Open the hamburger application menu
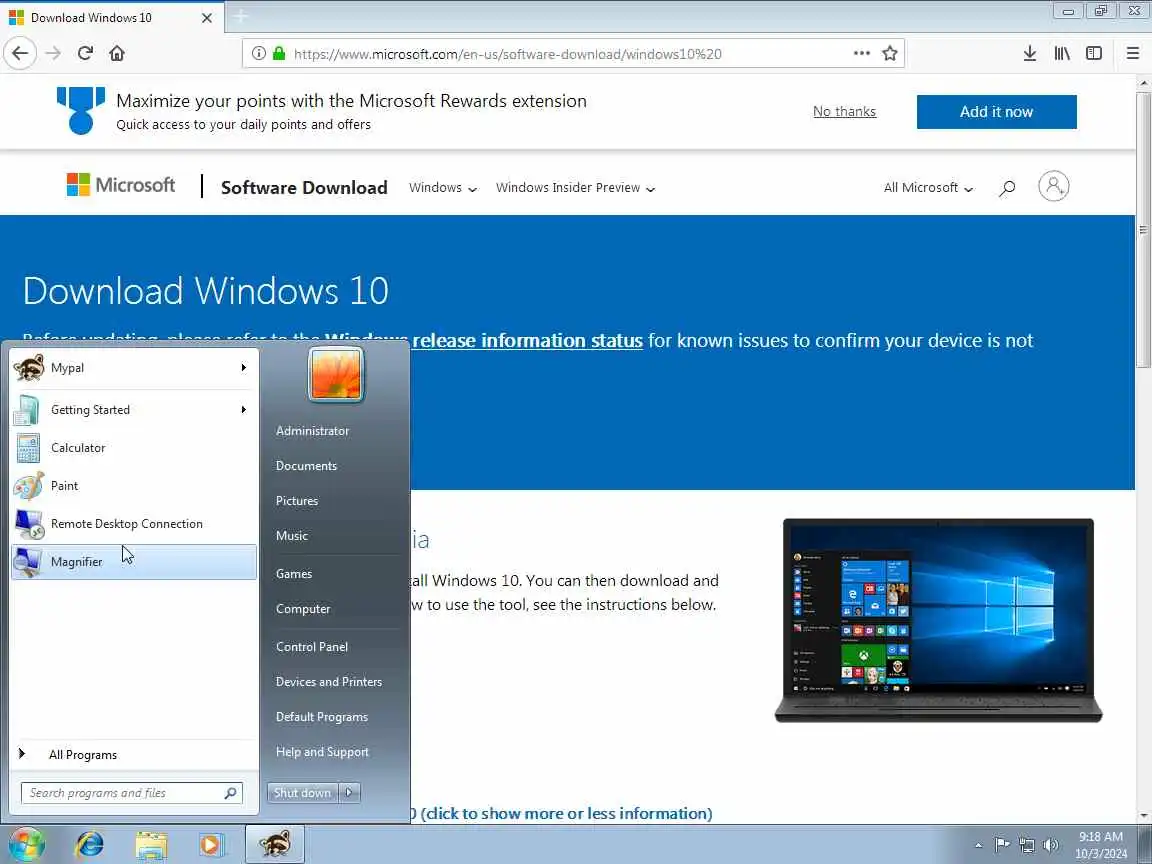The height and width of the screenshot is (864, 1152). pos(1132,53)
